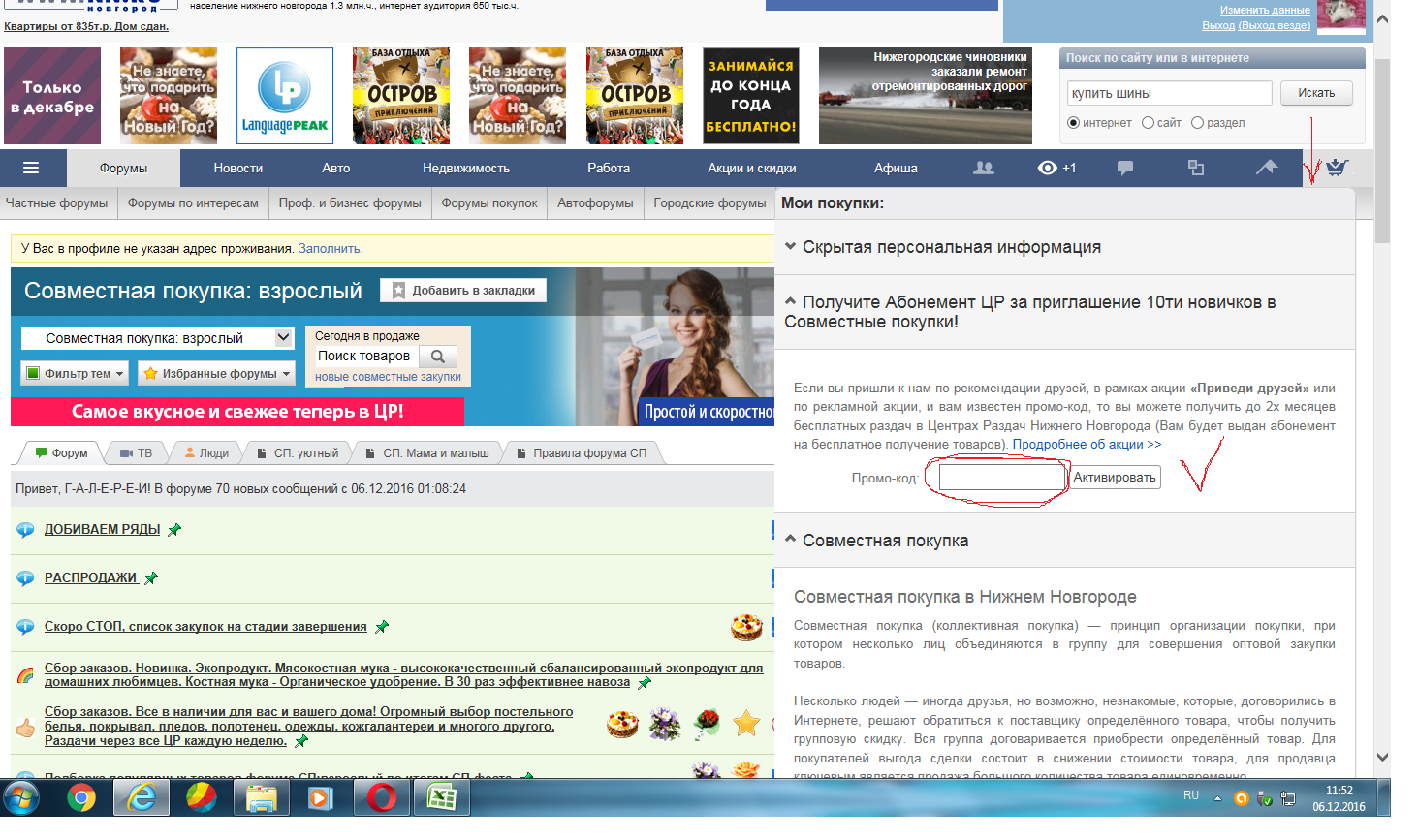Open the Фильтр тем dropdown

75,373
